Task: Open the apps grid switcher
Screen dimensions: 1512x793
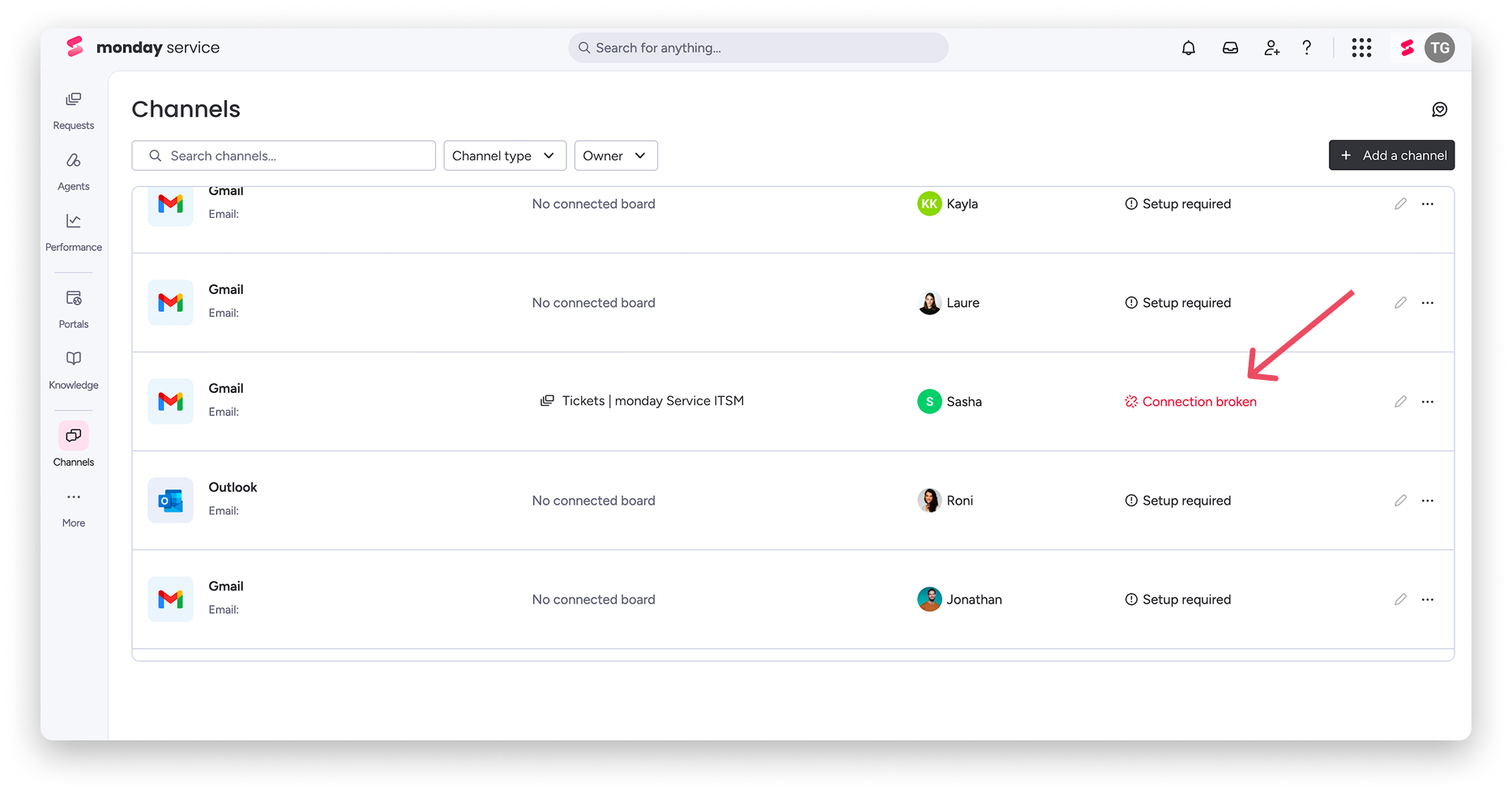Action: pos(1361,48)
